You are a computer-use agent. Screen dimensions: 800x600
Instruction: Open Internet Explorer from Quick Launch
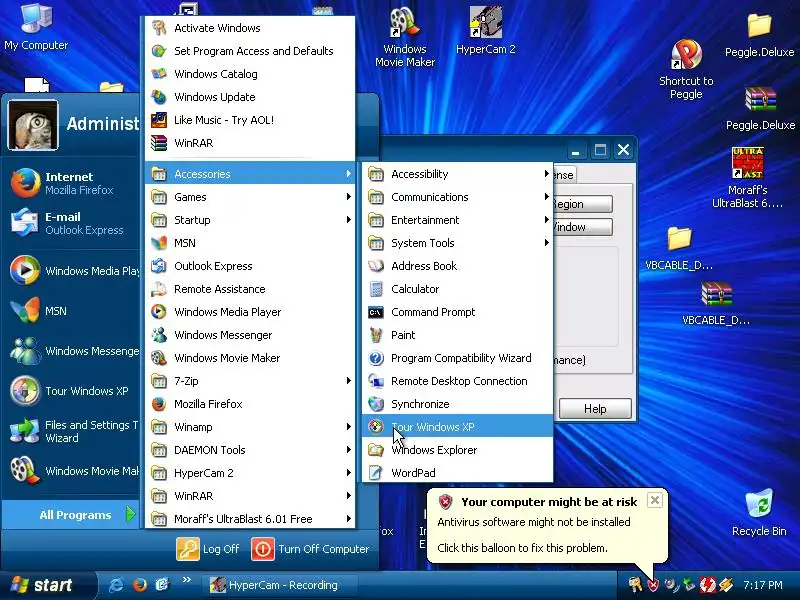(116, 585)
